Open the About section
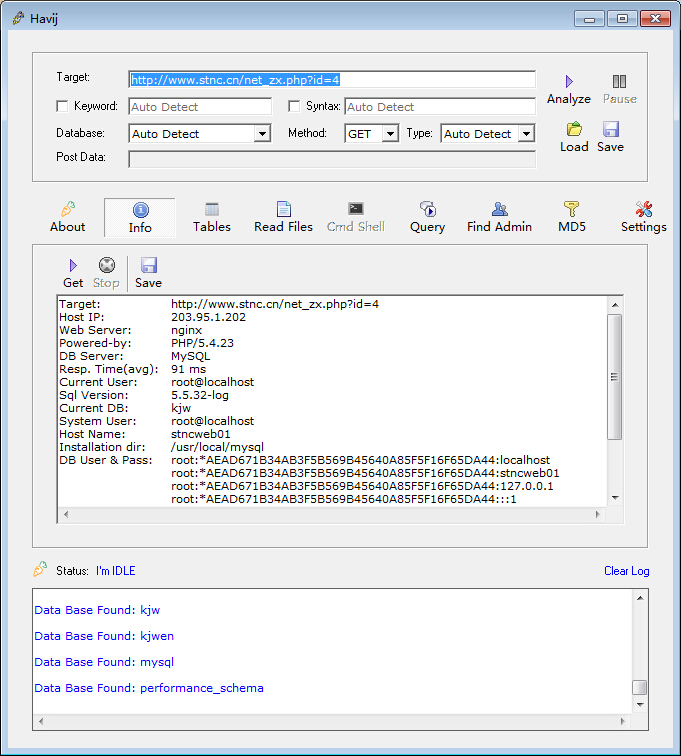681x756 pixels. (68, 217)
